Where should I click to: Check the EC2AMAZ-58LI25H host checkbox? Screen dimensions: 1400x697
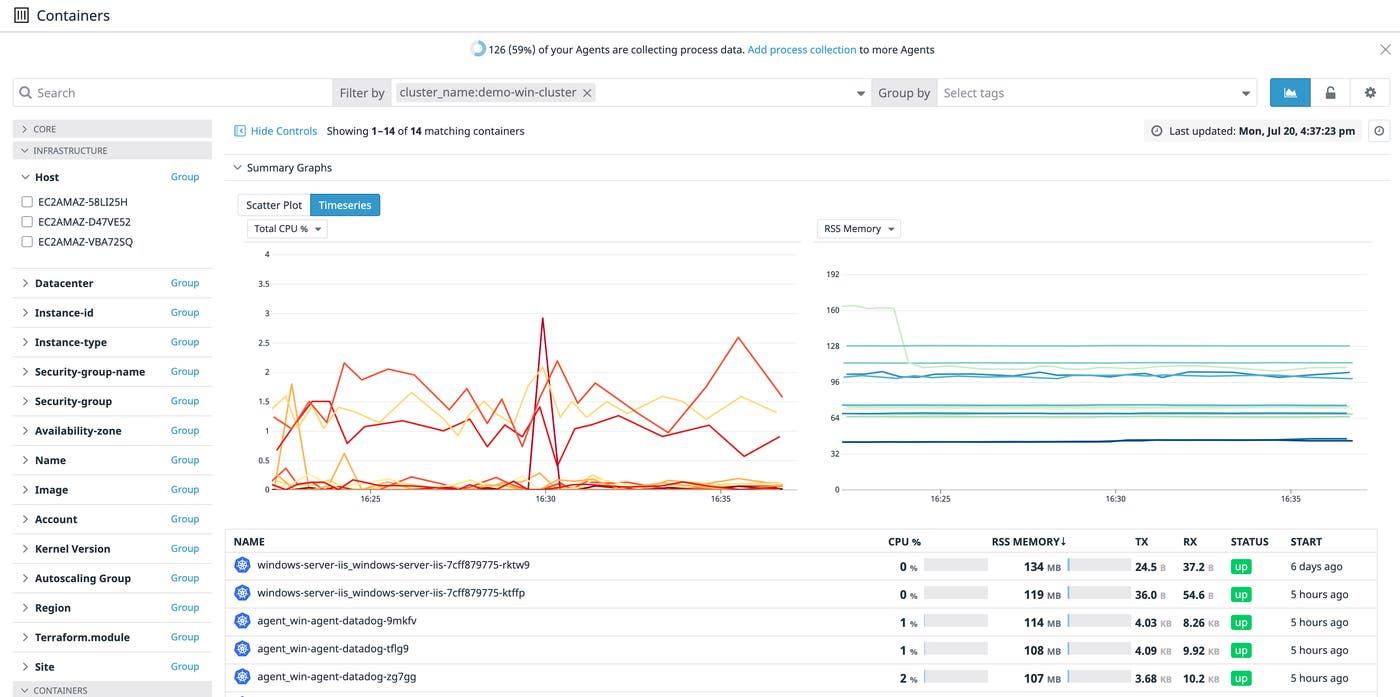point(27,202)
